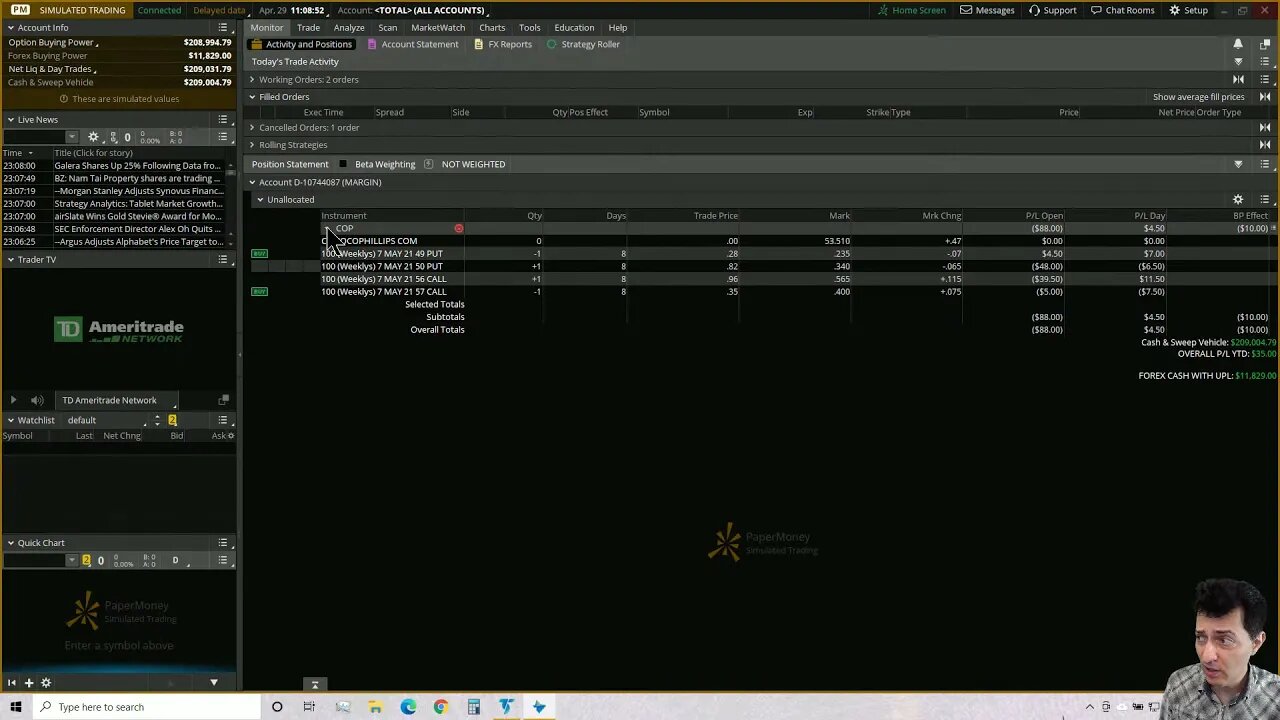1280x720 pixels.
Task: Click the left sidebar add gadget plus icon
Action: (x=29, y=683)
